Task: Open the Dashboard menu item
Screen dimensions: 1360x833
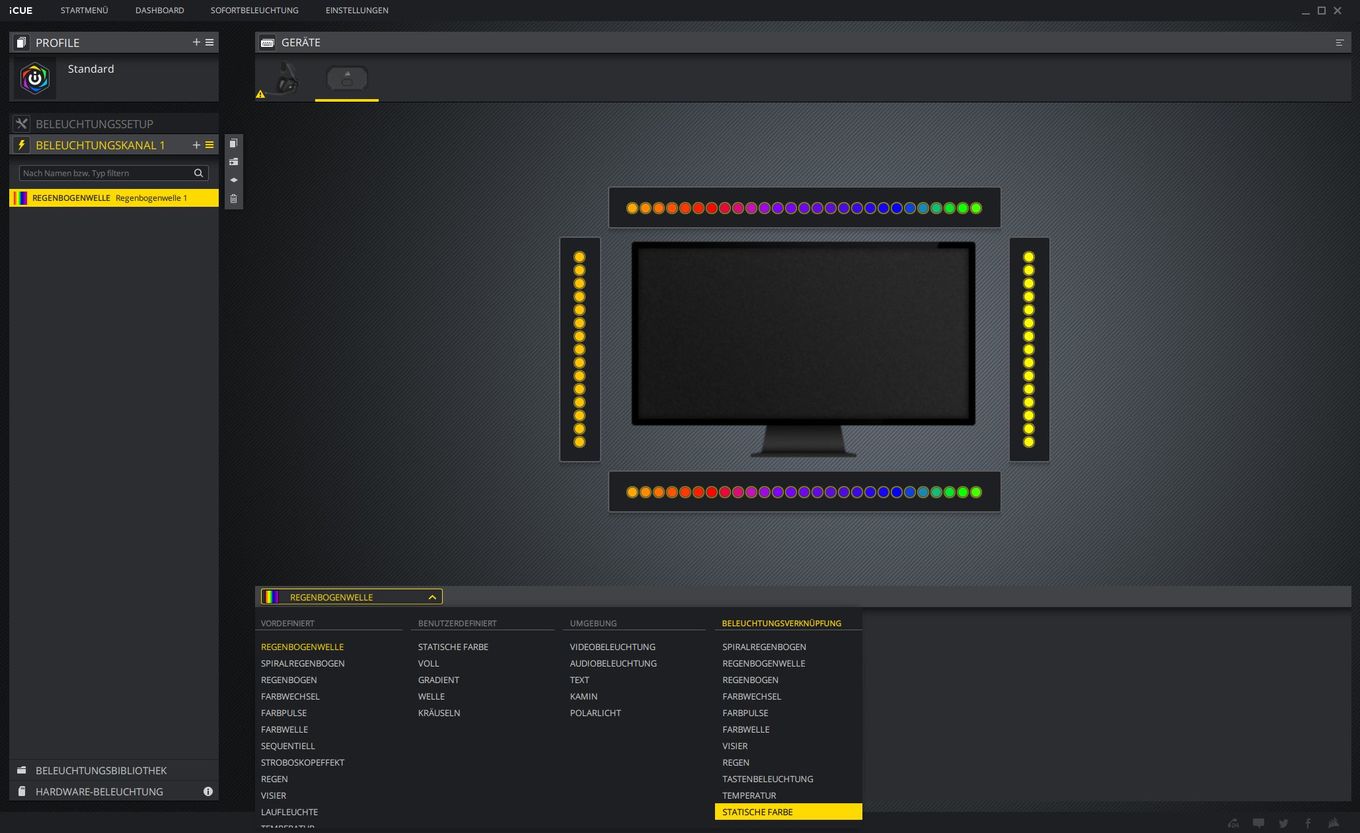Action: pyautogui.click(x=160, y=10)
